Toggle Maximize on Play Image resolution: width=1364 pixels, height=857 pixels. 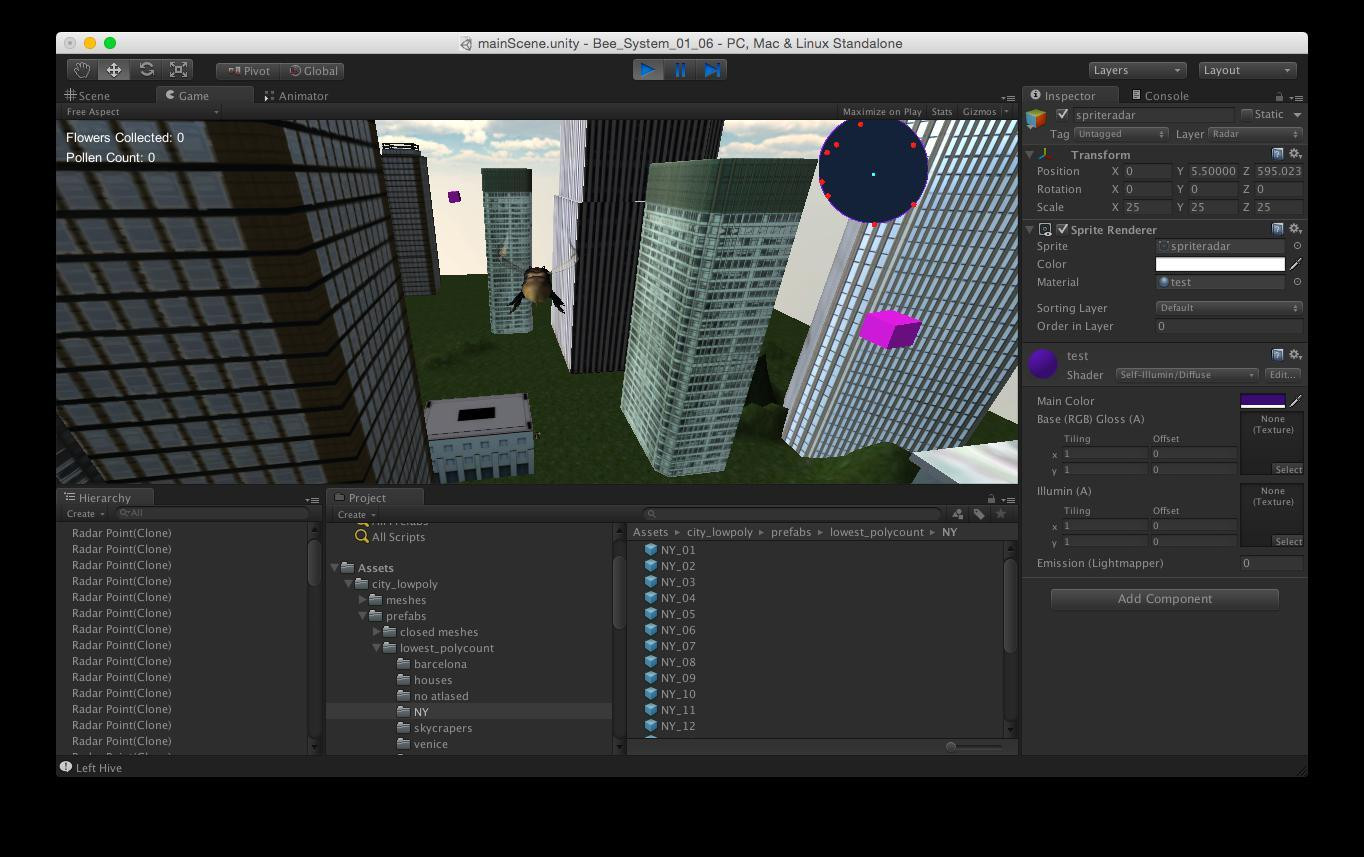881,112
